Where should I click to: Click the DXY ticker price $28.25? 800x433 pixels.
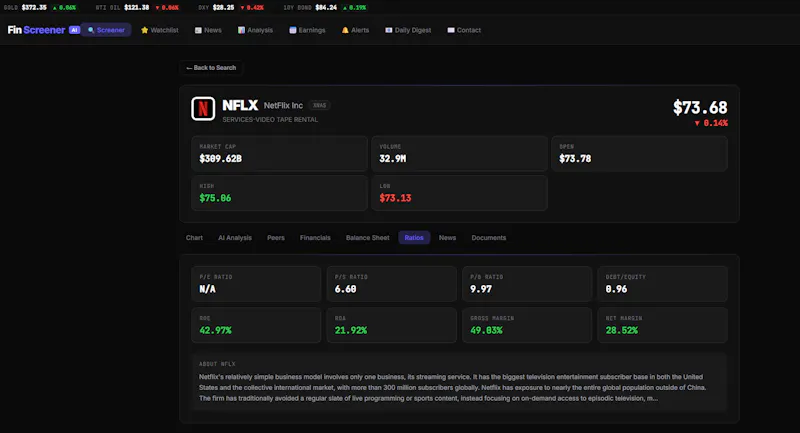pos(223,8)
